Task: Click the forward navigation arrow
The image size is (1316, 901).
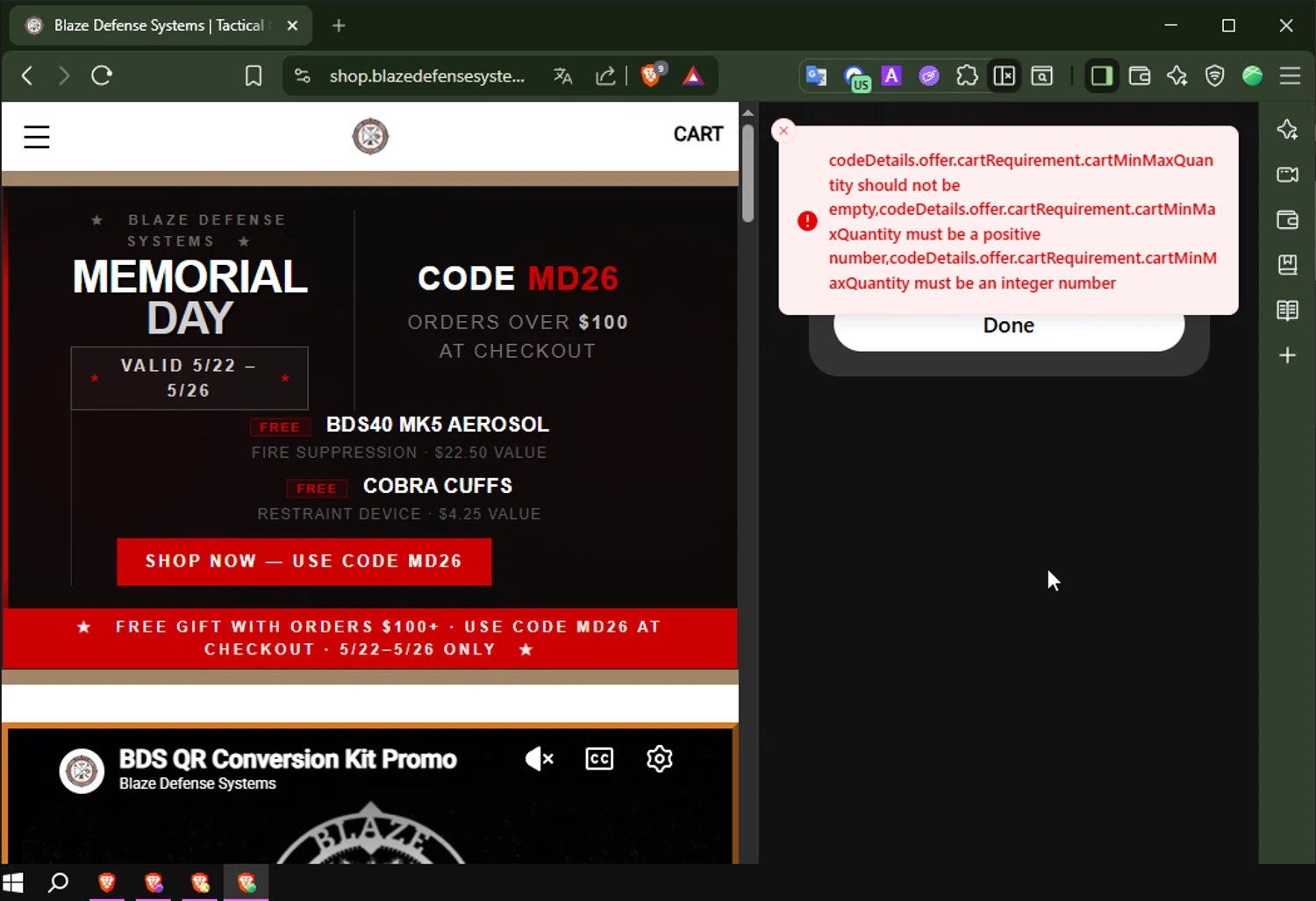Action: (63, 76)
